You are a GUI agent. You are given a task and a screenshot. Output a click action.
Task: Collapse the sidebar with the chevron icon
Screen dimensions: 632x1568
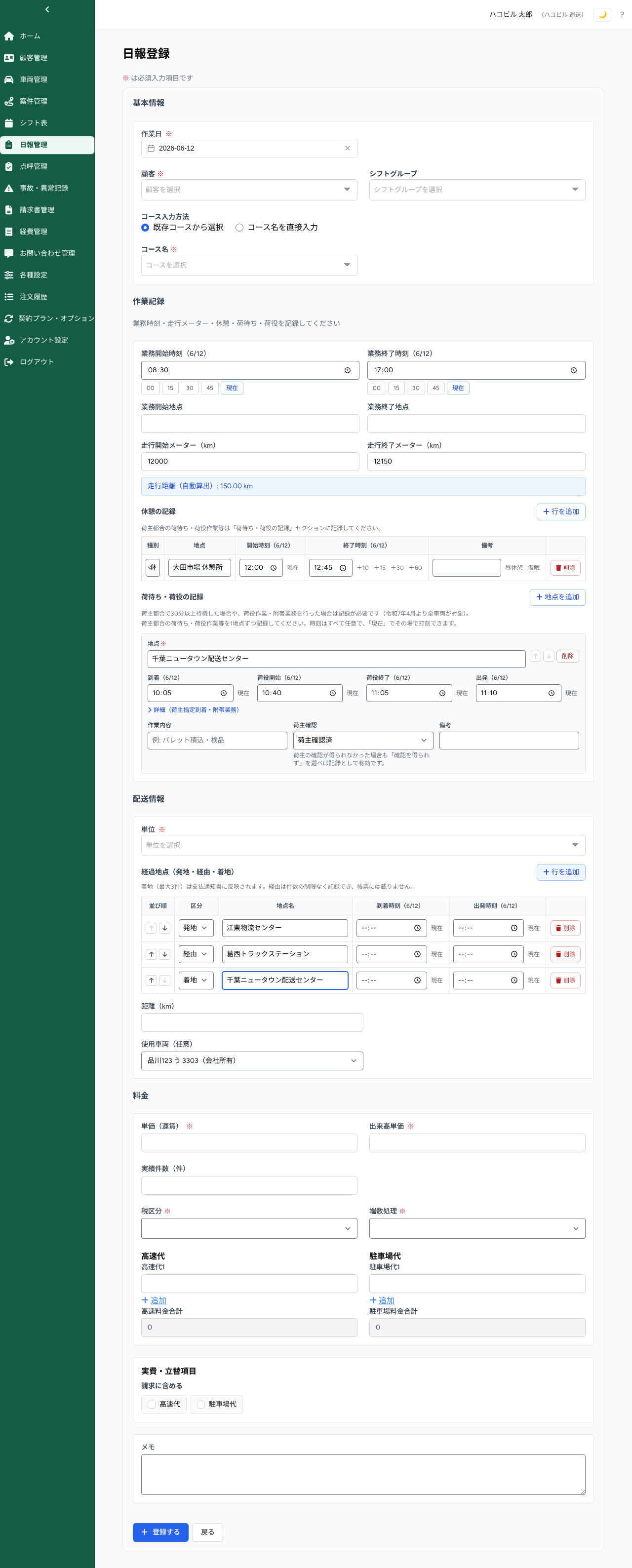click(x=47, y=10)
